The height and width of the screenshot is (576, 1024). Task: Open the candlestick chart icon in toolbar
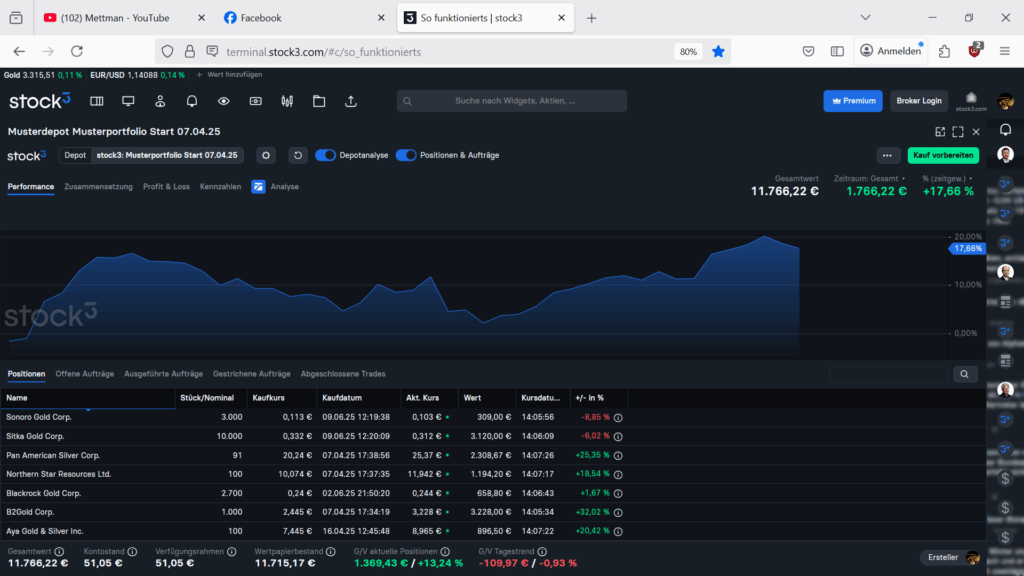coord(287,101)
